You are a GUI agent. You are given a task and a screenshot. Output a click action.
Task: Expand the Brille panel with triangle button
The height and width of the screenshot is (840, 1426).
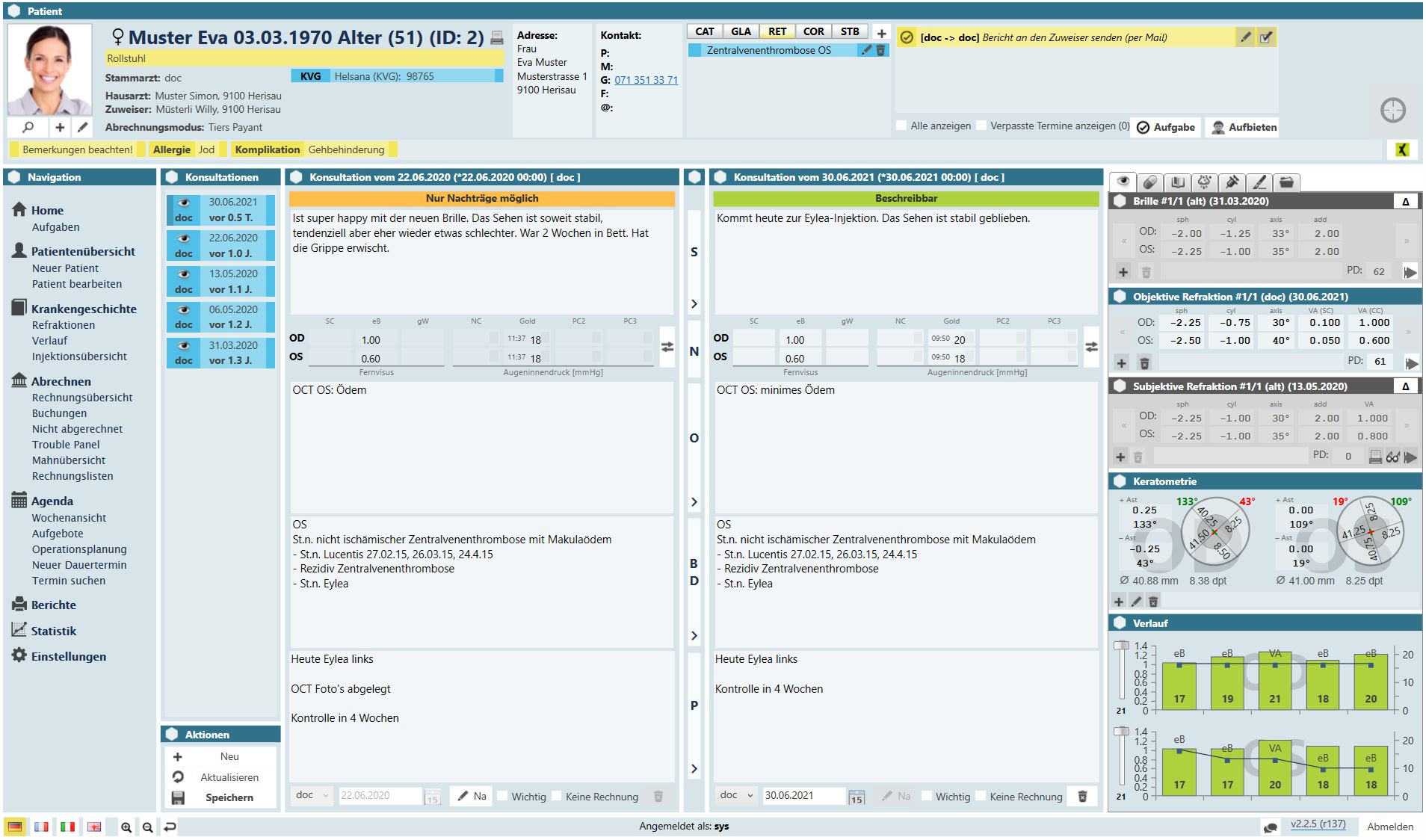(1405, 201)
